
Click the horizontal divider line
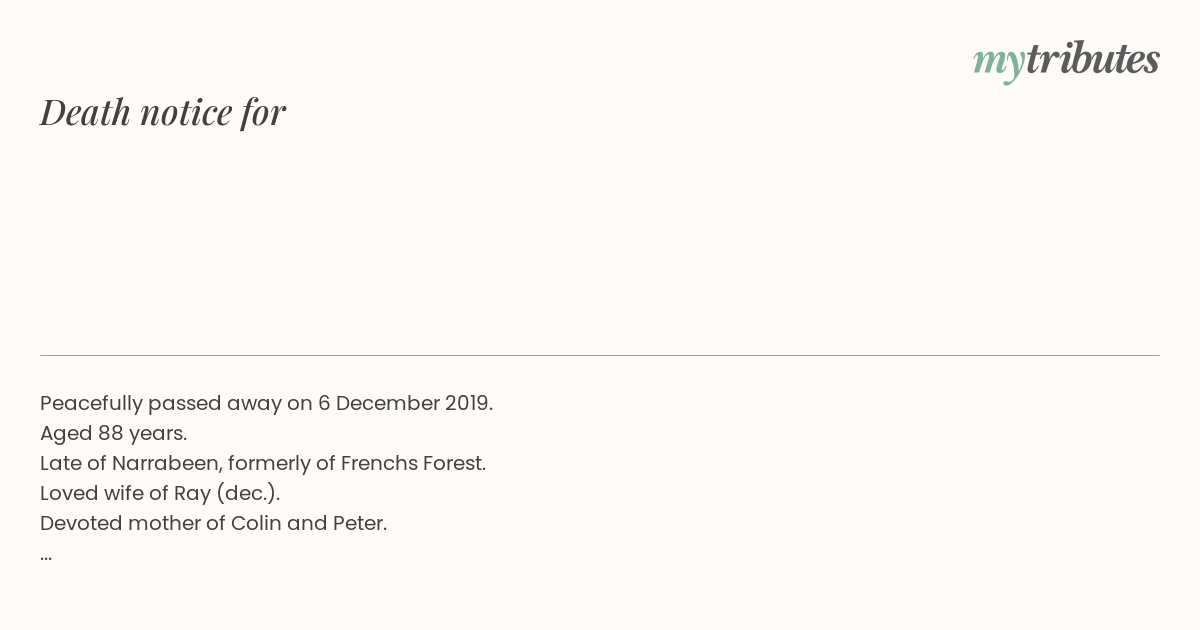[x=600, y=355]
